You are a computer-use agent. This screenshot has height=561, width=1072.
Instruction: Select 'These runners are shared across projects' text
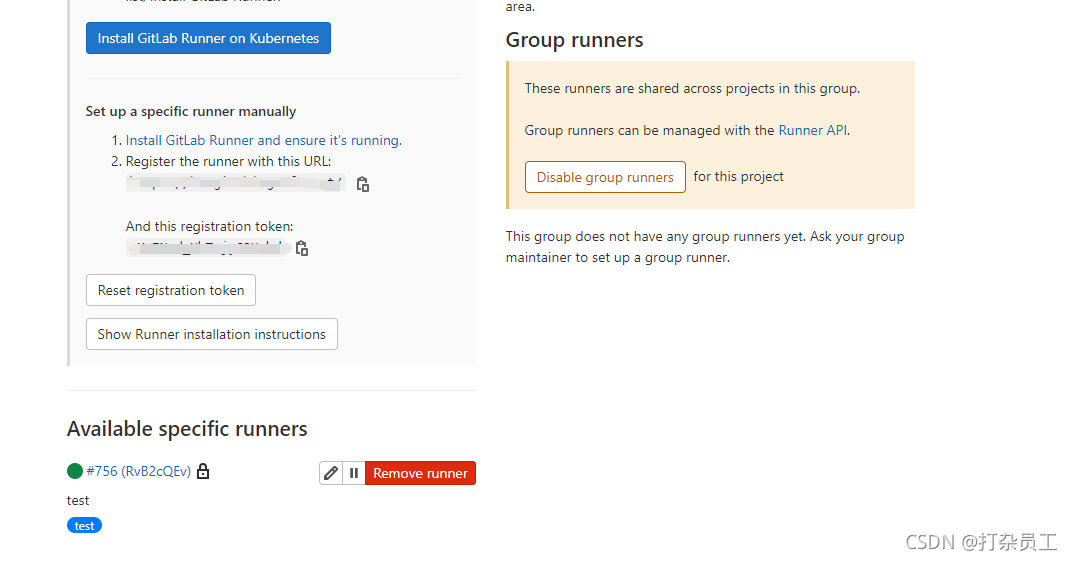pyautogui.click(x=692, y=89)
